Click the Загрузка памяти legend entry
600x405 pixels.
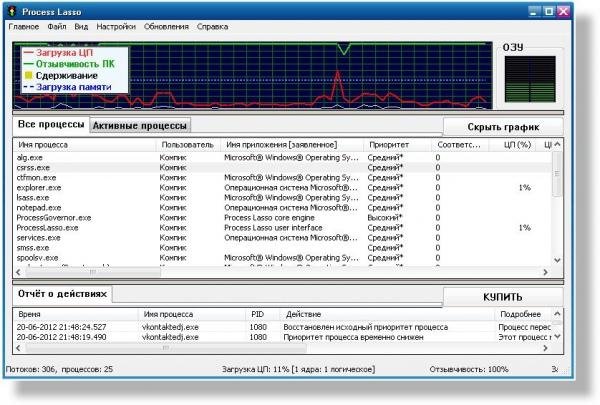click(68, 87)
